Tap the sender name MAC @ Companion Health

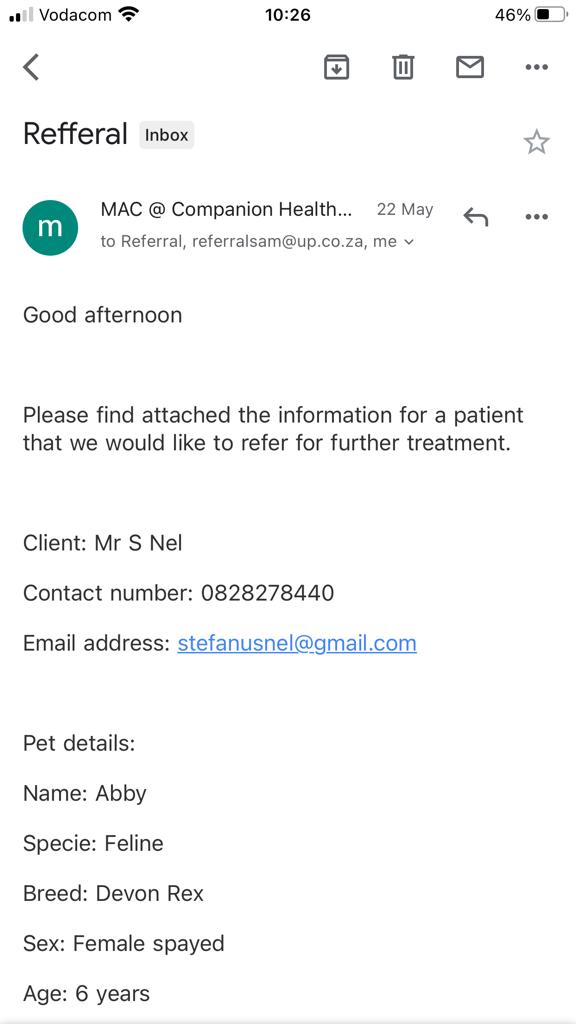point(226,210)
